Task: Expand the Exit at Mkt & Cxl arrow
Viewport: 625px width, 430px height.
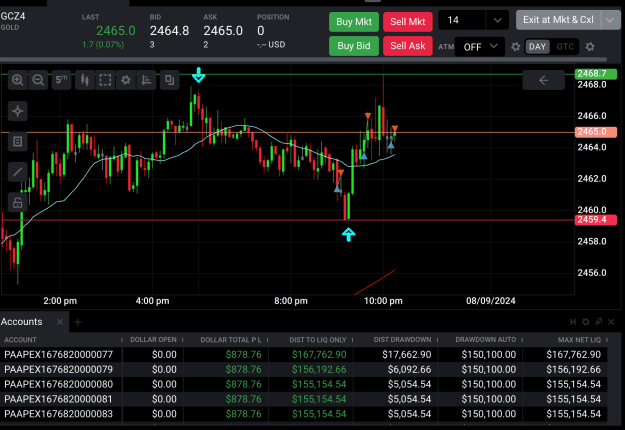Action: click(x=610, y=20)
